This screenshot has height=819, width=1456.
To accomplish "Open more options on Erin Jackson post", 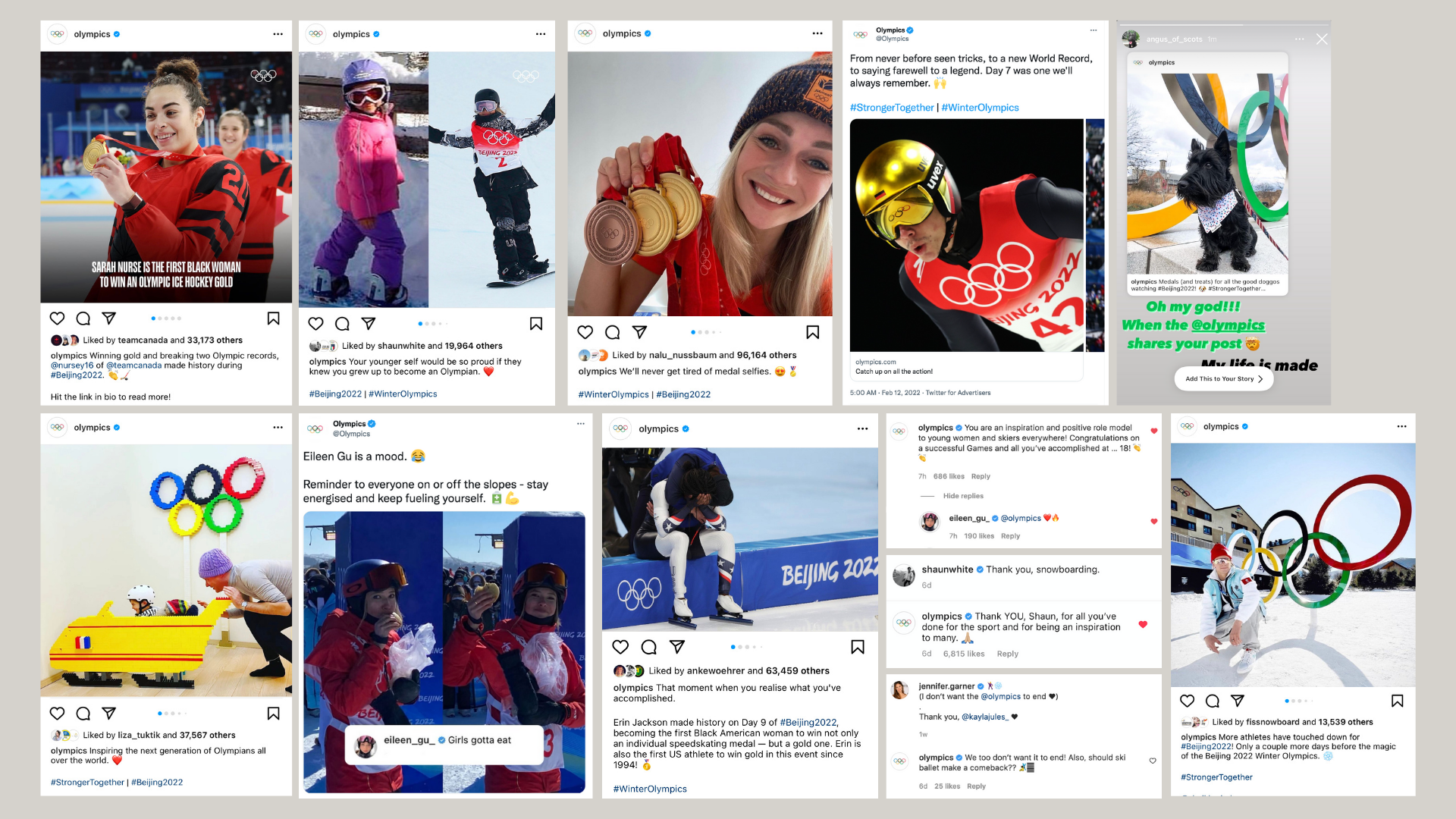I will (862, 429).
